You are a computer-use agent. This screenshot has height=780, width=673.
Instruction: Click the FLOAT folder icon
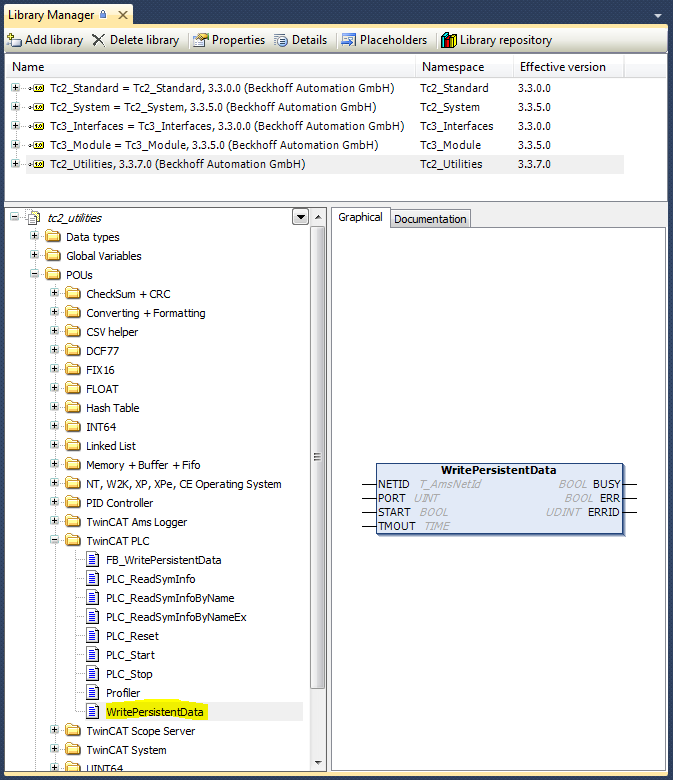pyautogui.click(x=73, y=388)
